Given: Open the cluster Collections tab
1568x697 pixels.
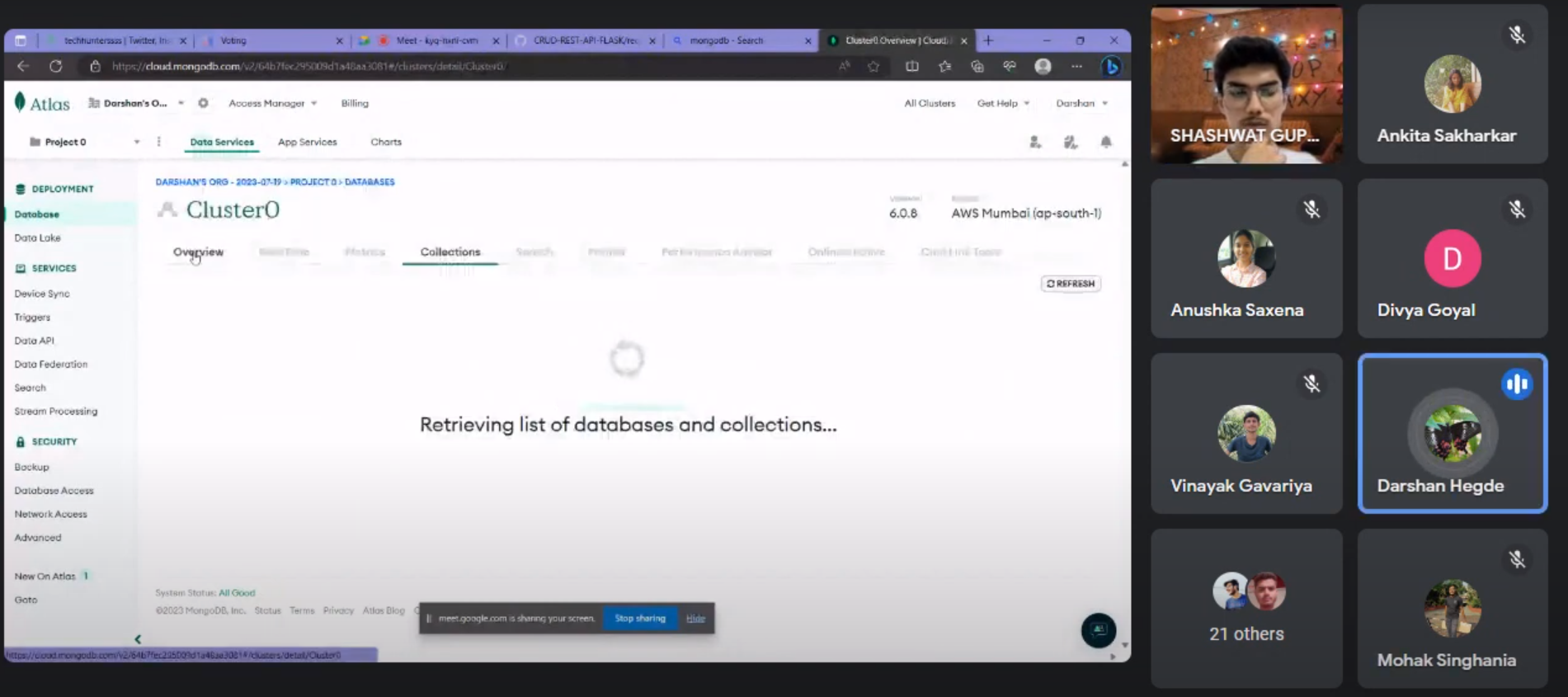Looking at the screenshot, I should click(450, 252).
